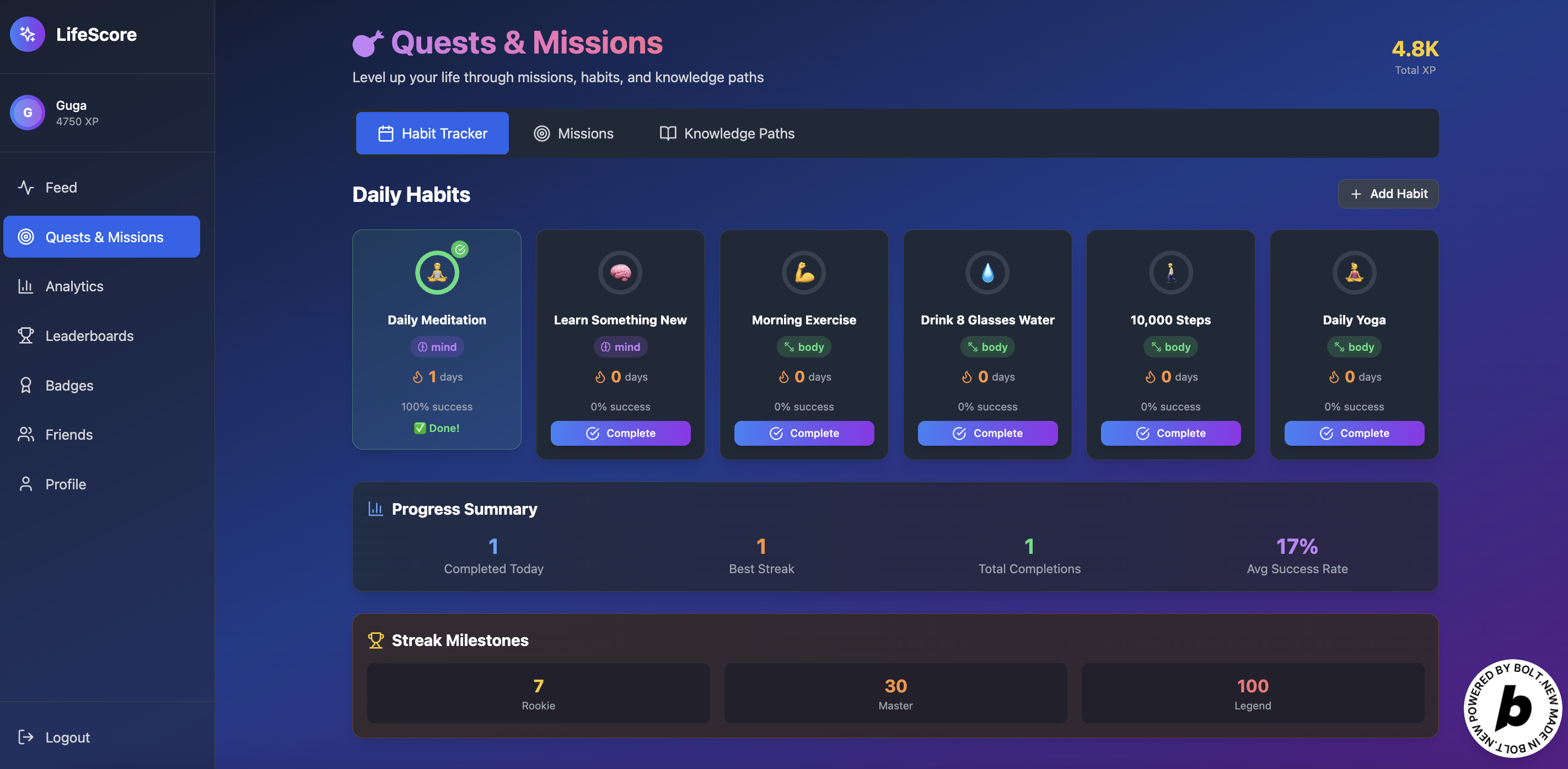Screen dimensions: 1568x769
Task: Click the LifeScore sparkle logo icon
Action: tap(28, 34)
